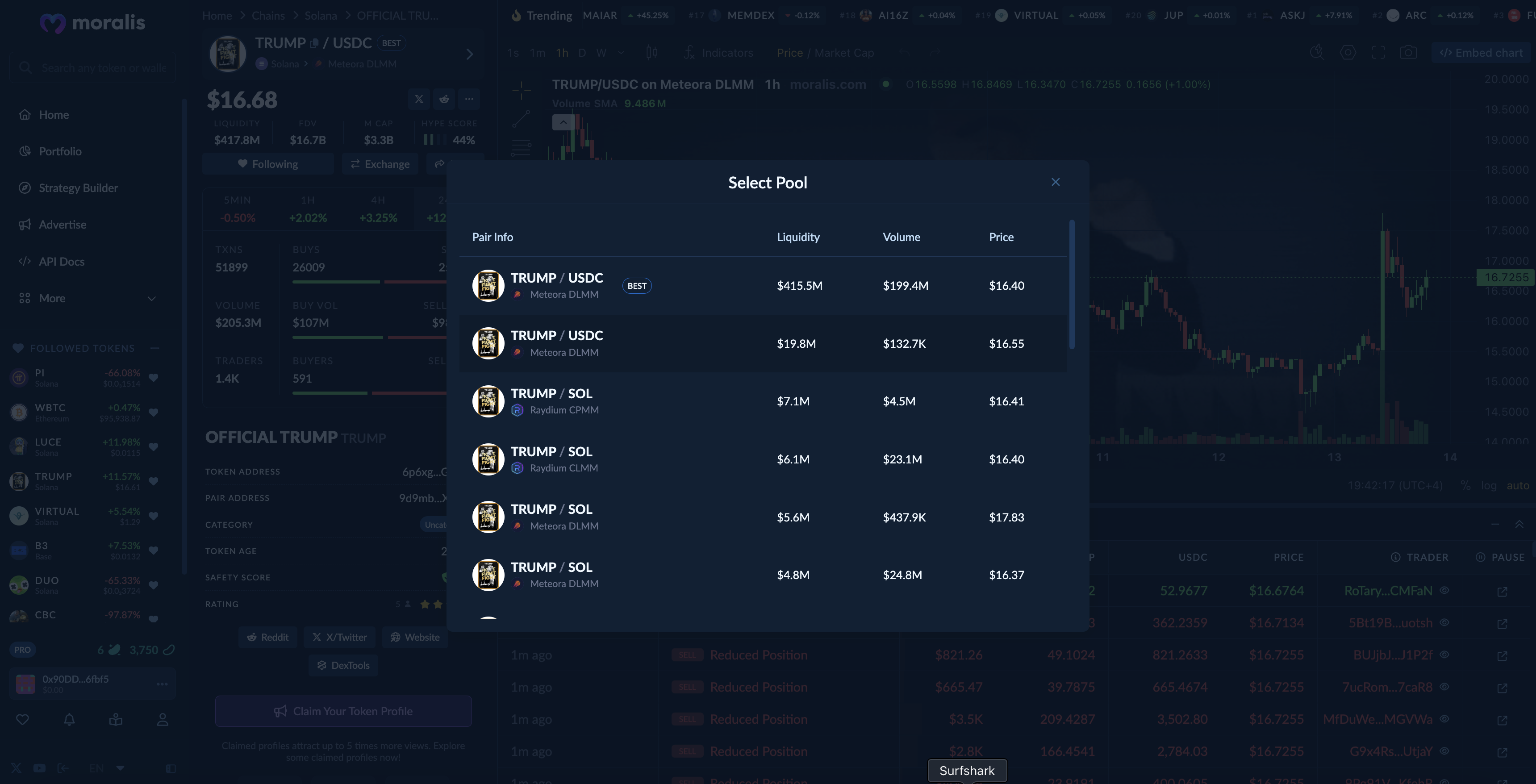
Task: Open the X/Twitter social link button
Action: (339, 637)
